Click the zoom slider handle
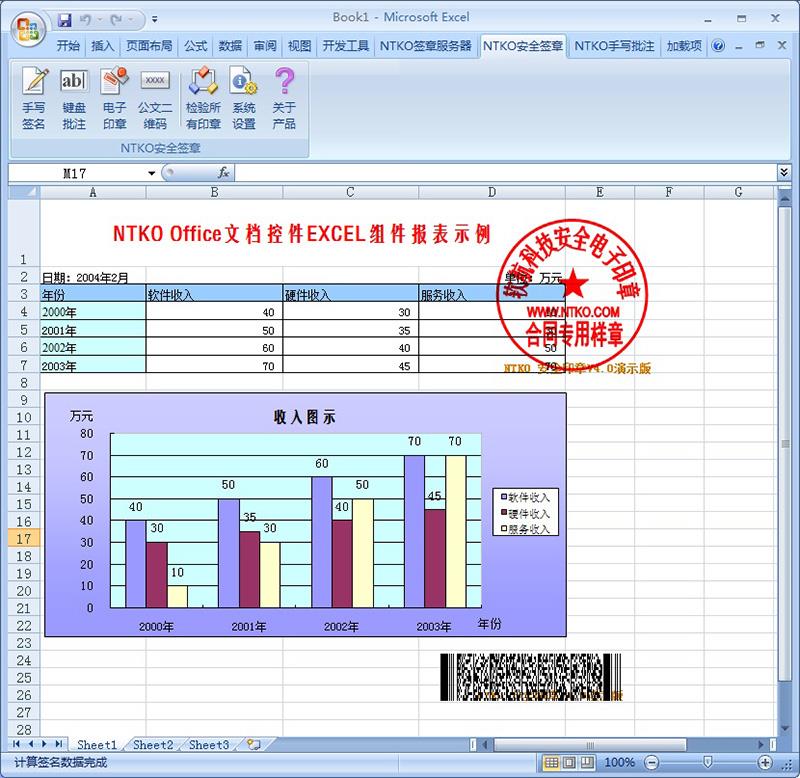800x778 pixels. pos(708,763)
